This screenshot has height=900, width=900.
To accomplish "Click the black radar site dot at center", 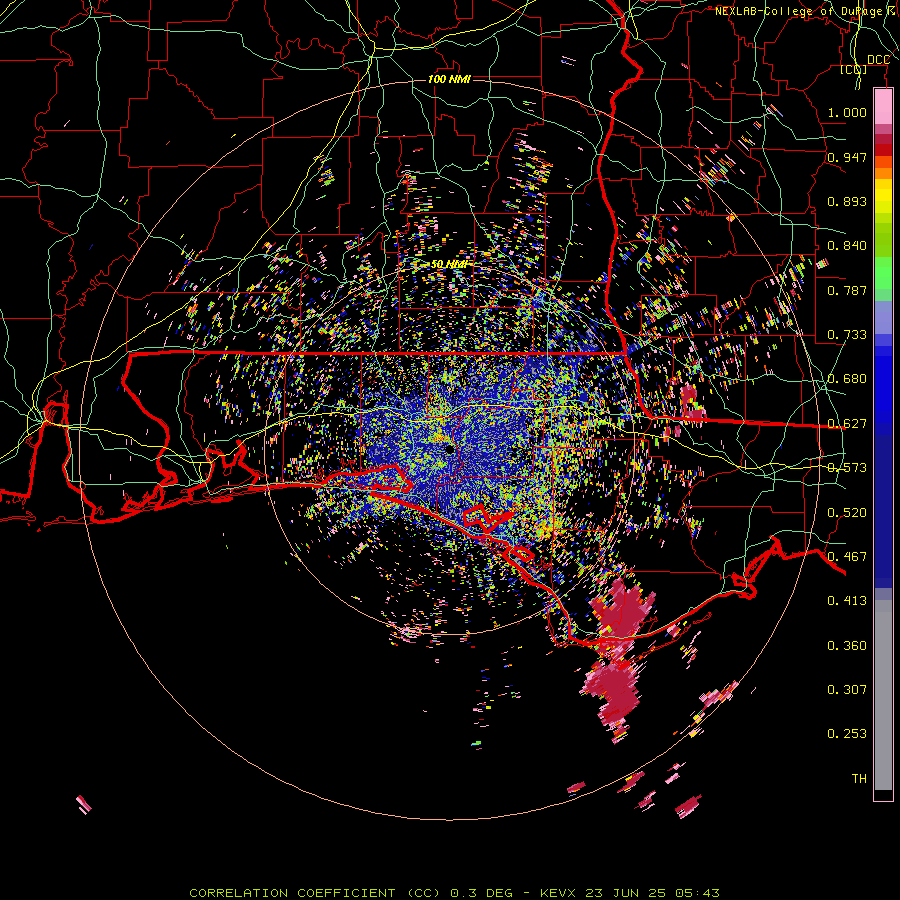I will pyautogui.click(x=449, y=450).
